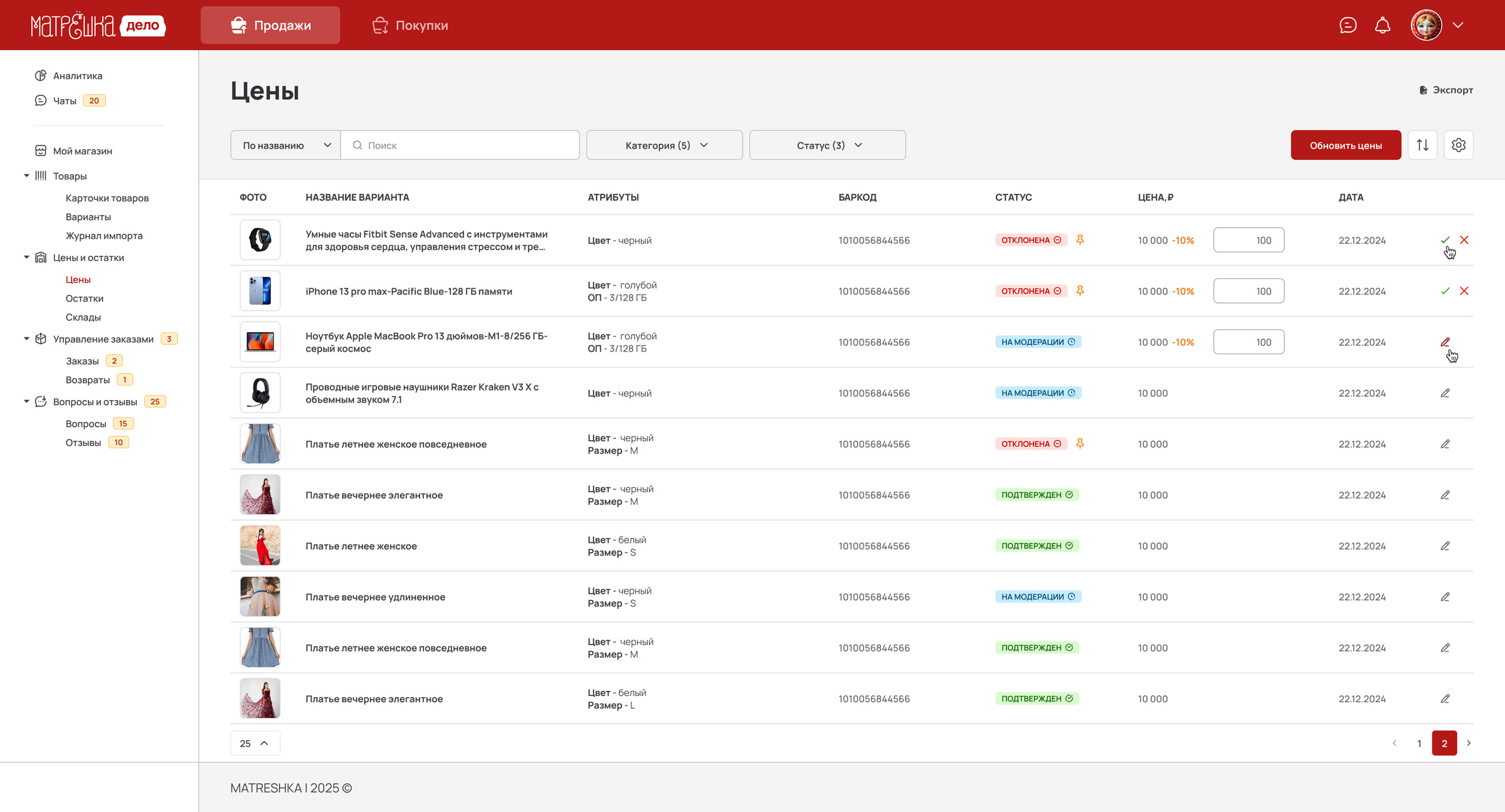
Task: Open the notifications bell
Action: click(x=1383, y=25)
